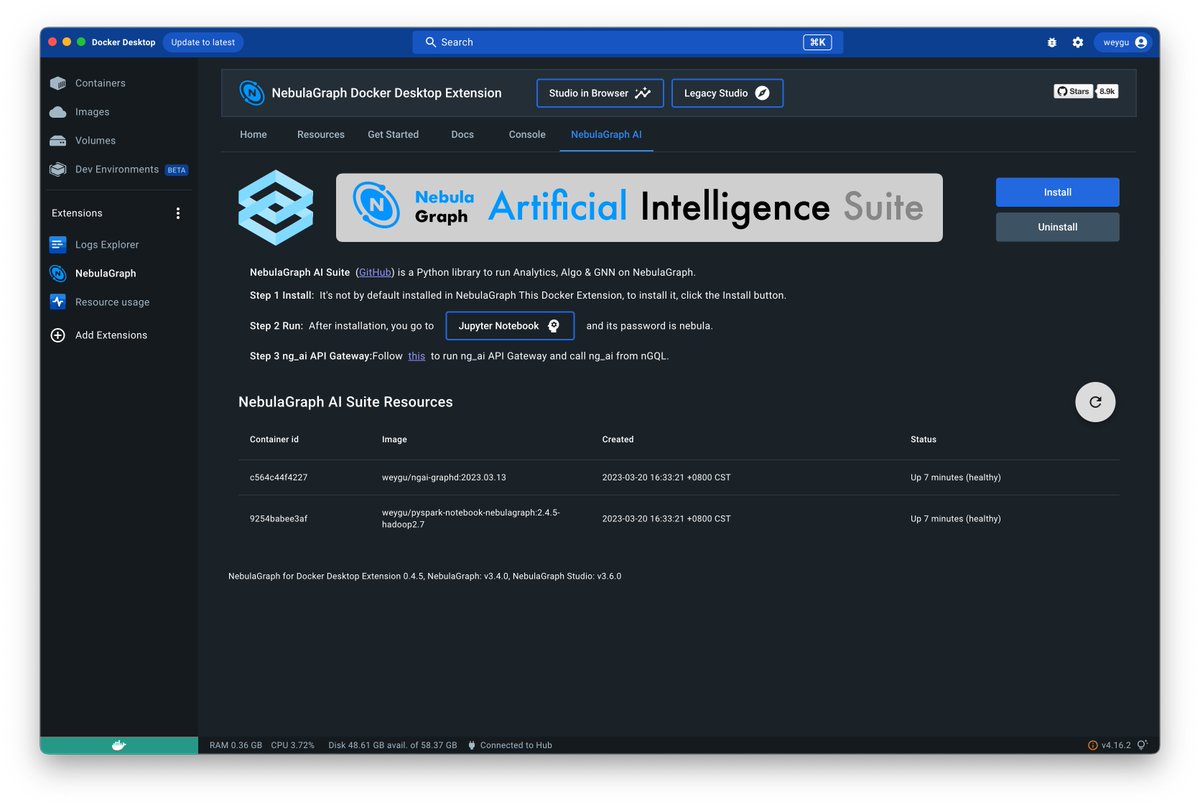The image size is (1200, 807).
Task: Open the Jupyter Notebook dropdown
Action: coord(508,325)
